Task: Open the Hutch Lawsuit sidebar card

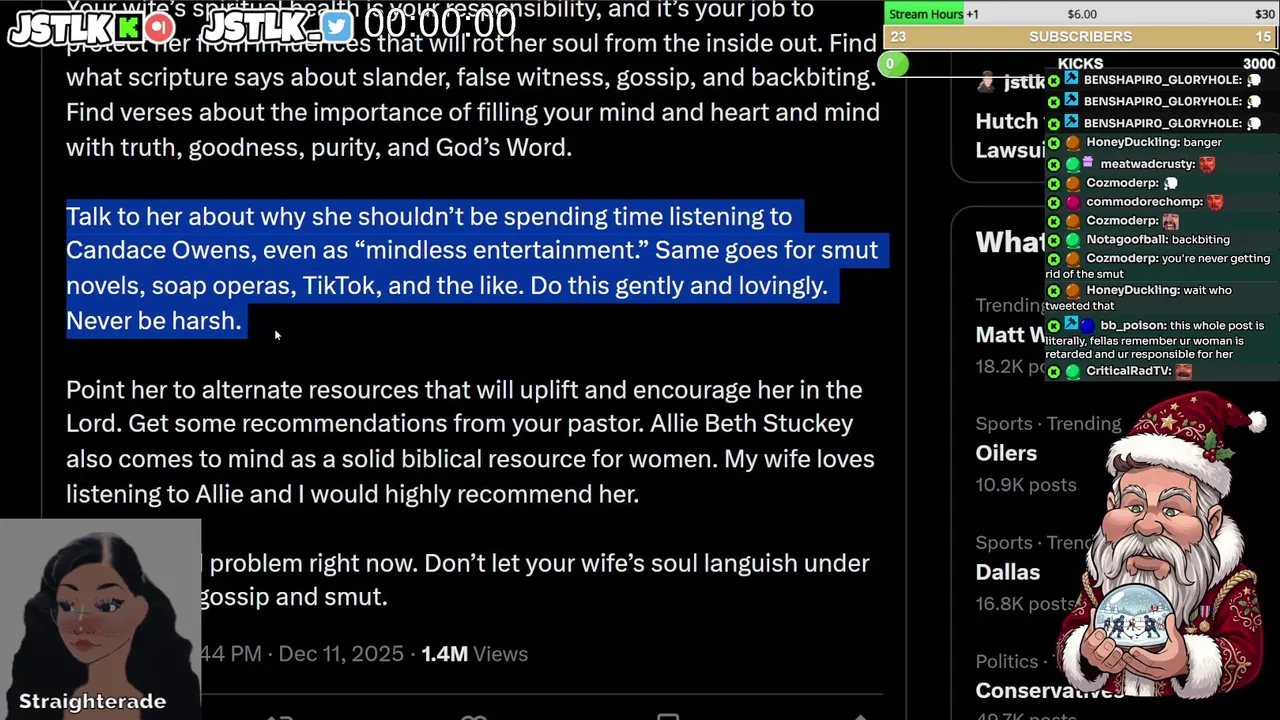Action: pyautogui.click(x=1009, y=135)
